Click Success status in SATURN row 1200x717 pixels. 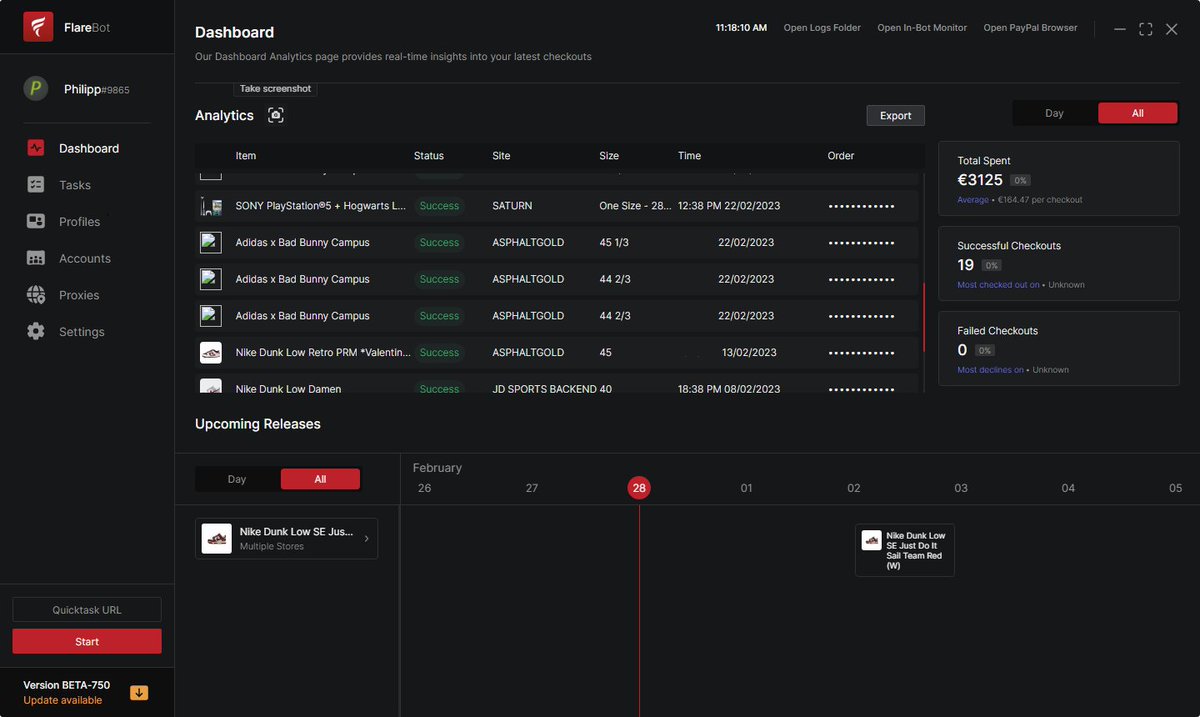click(439, 206)
